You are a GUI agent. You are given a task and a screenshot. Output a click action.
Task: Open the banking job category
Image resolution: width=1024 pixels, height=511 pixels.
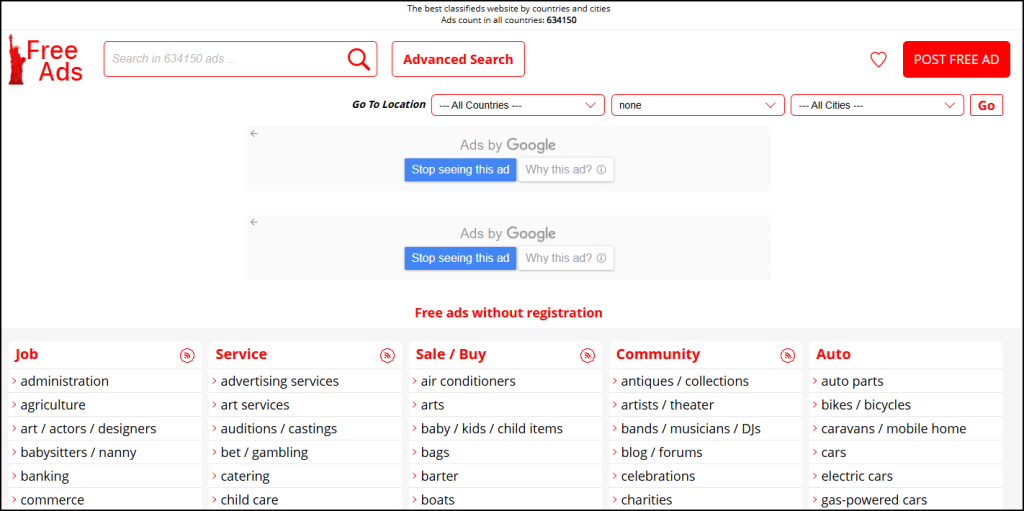[44, 476]
